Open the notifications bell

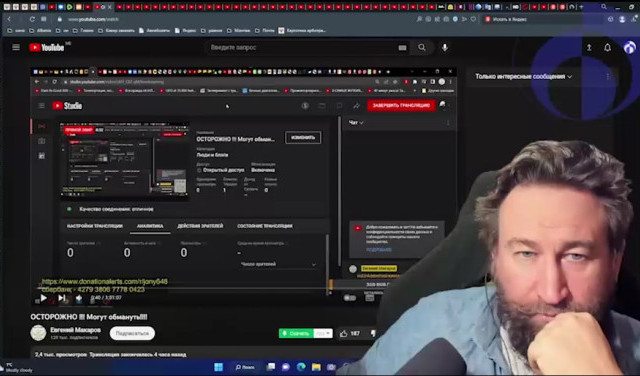click(607, 48)
